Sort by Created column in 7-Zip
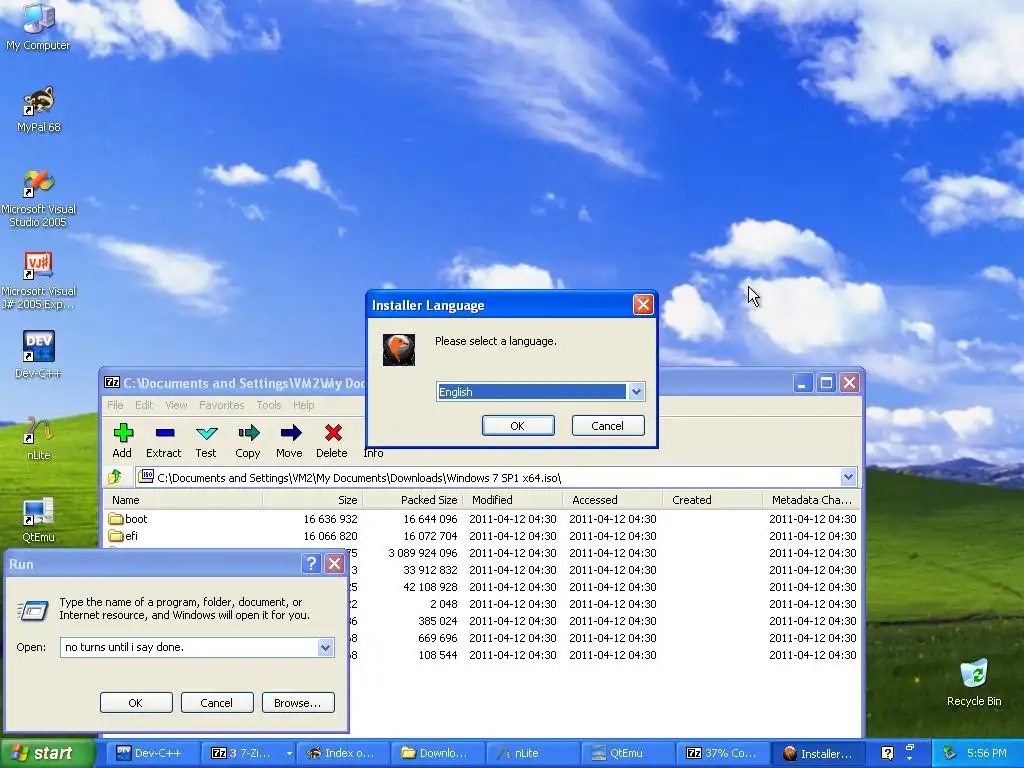 [712, 500]
